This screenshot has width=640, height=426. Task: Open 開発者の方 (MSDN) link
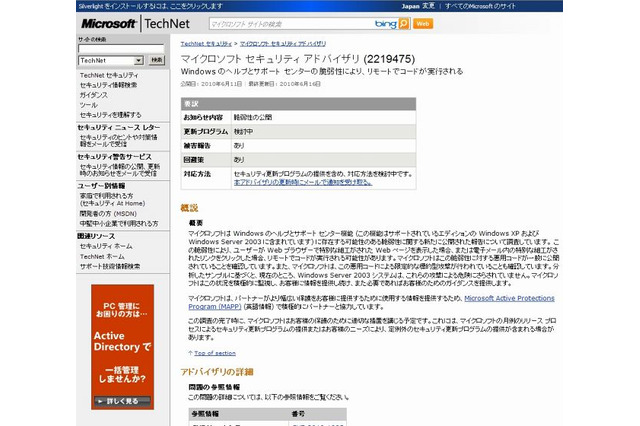click(108, 213)
